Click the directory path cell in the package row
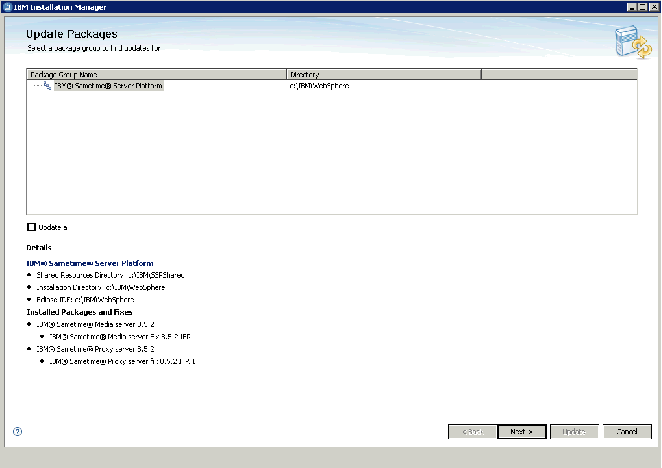 [x=320, y=86]
